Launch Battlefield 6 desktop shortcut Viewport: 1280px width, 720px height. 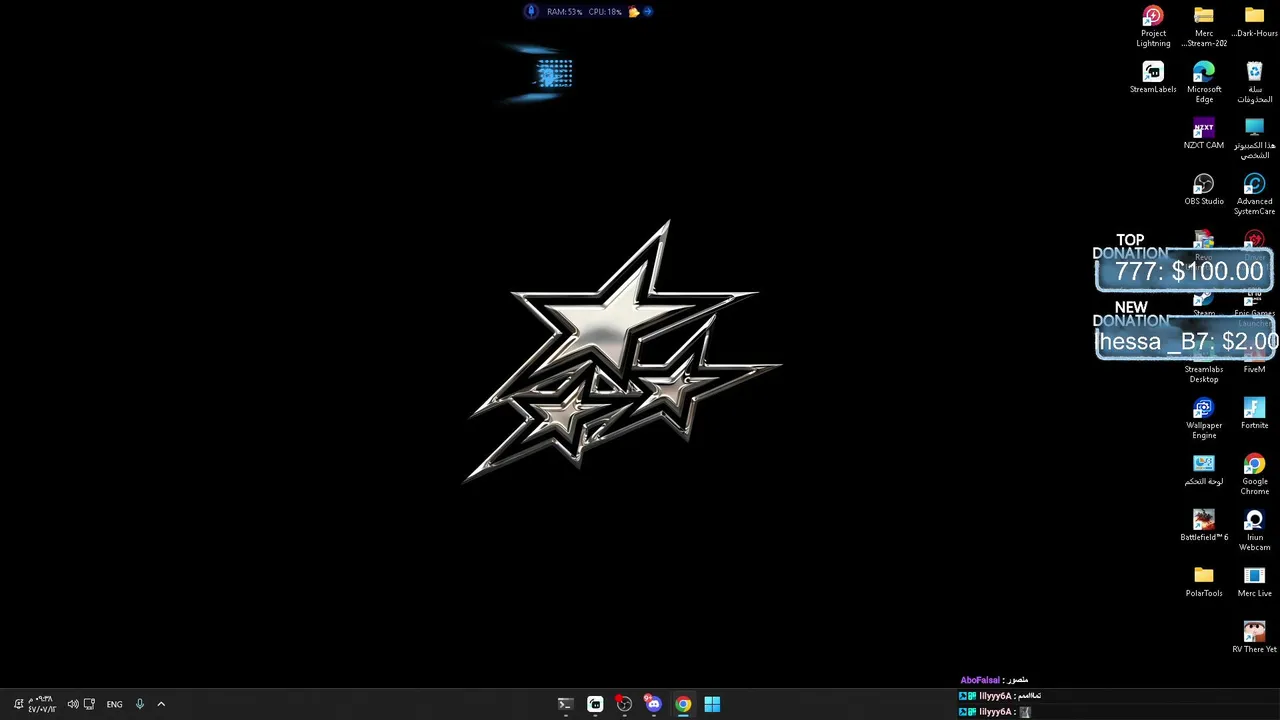(x=1204, y=526)
